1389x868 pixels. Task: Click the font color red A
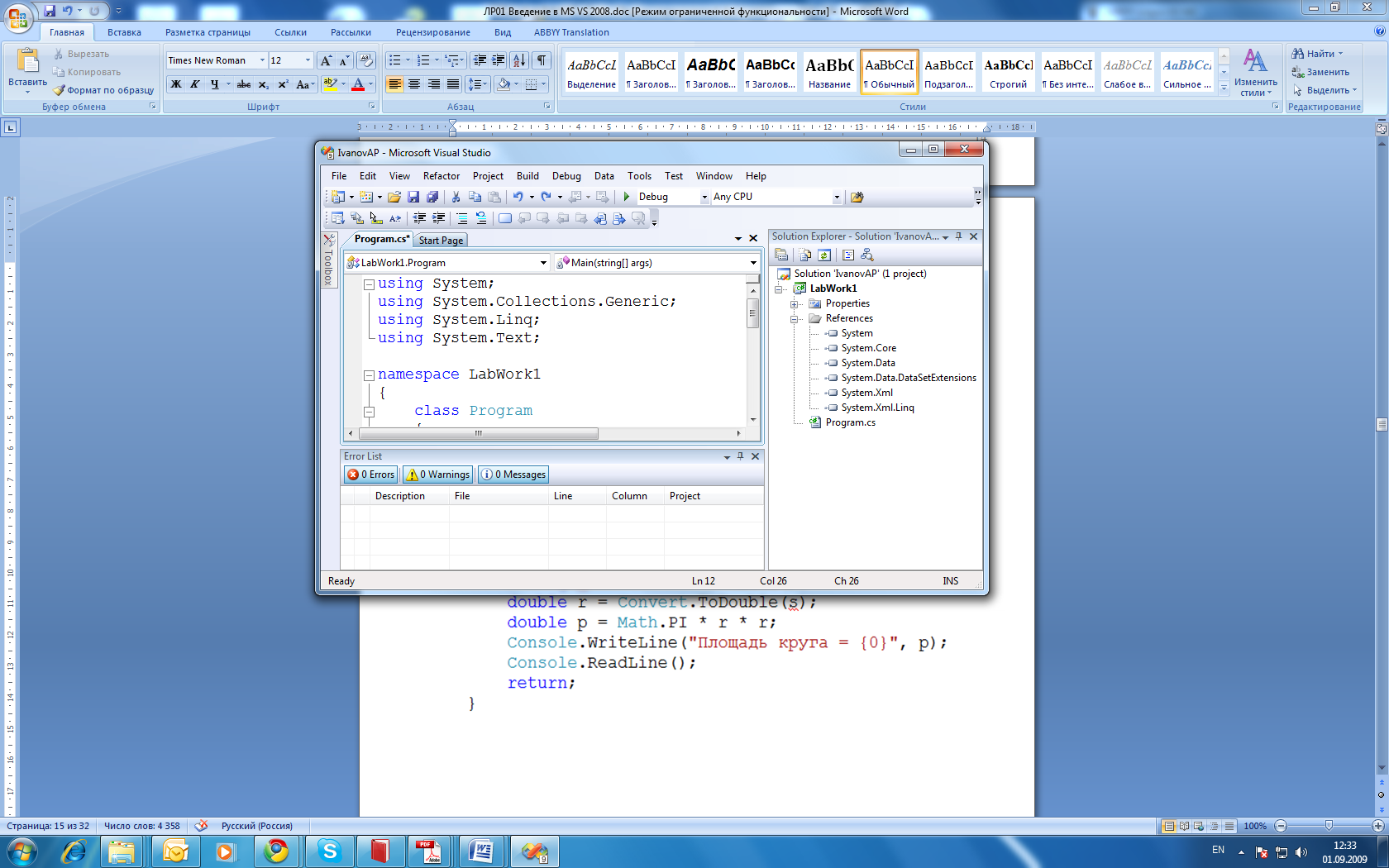pos(358,84)
